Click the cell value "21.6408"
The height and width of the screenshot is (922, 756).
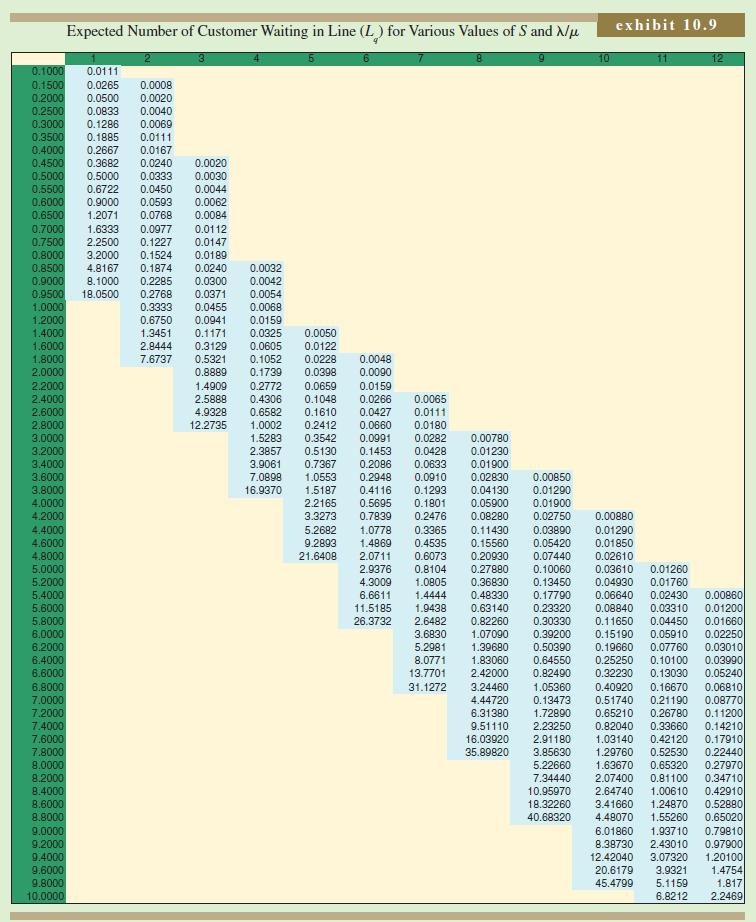click(318, 556)
